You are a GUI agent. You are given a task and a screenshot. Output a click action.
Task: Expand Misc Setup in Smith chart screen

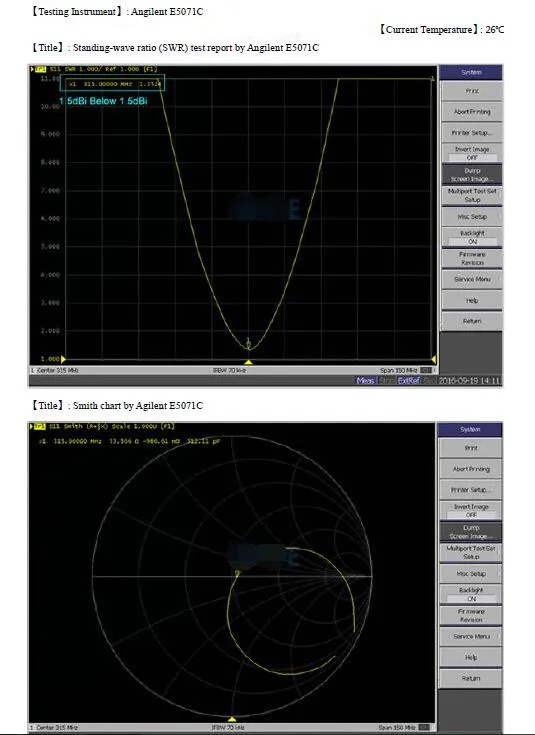pyautogui.click(x=471, y=573)
